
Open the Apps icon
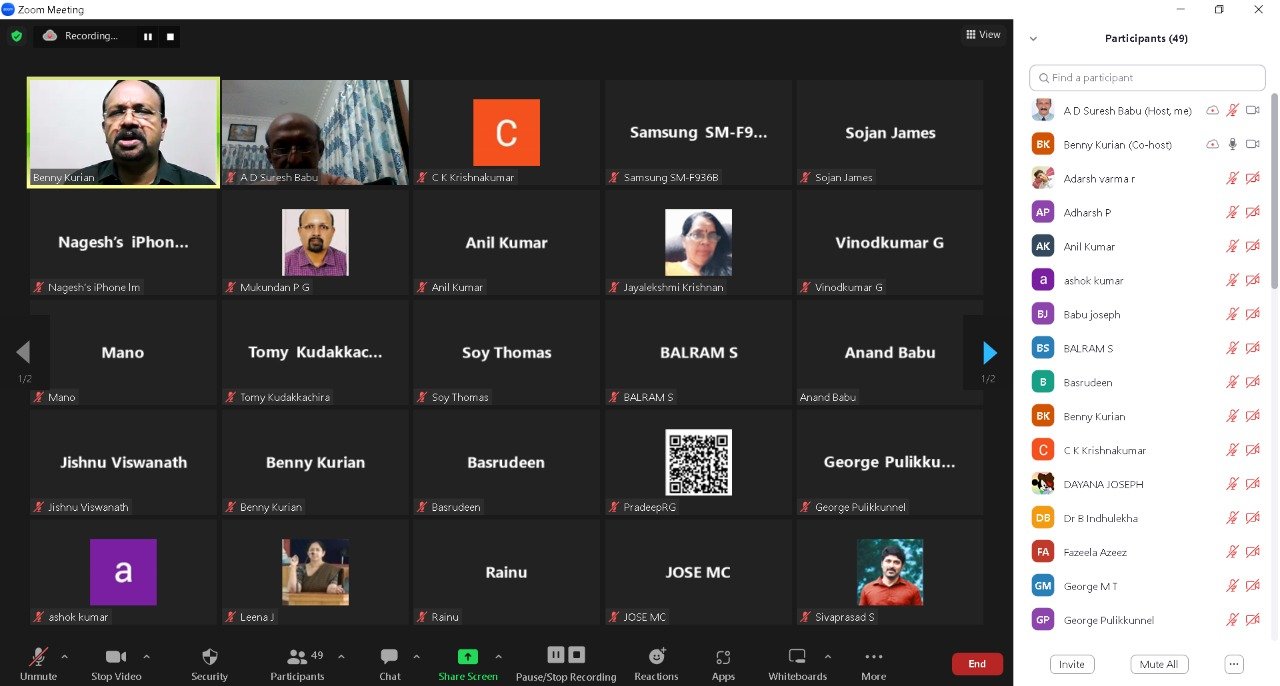pos(723,657)
